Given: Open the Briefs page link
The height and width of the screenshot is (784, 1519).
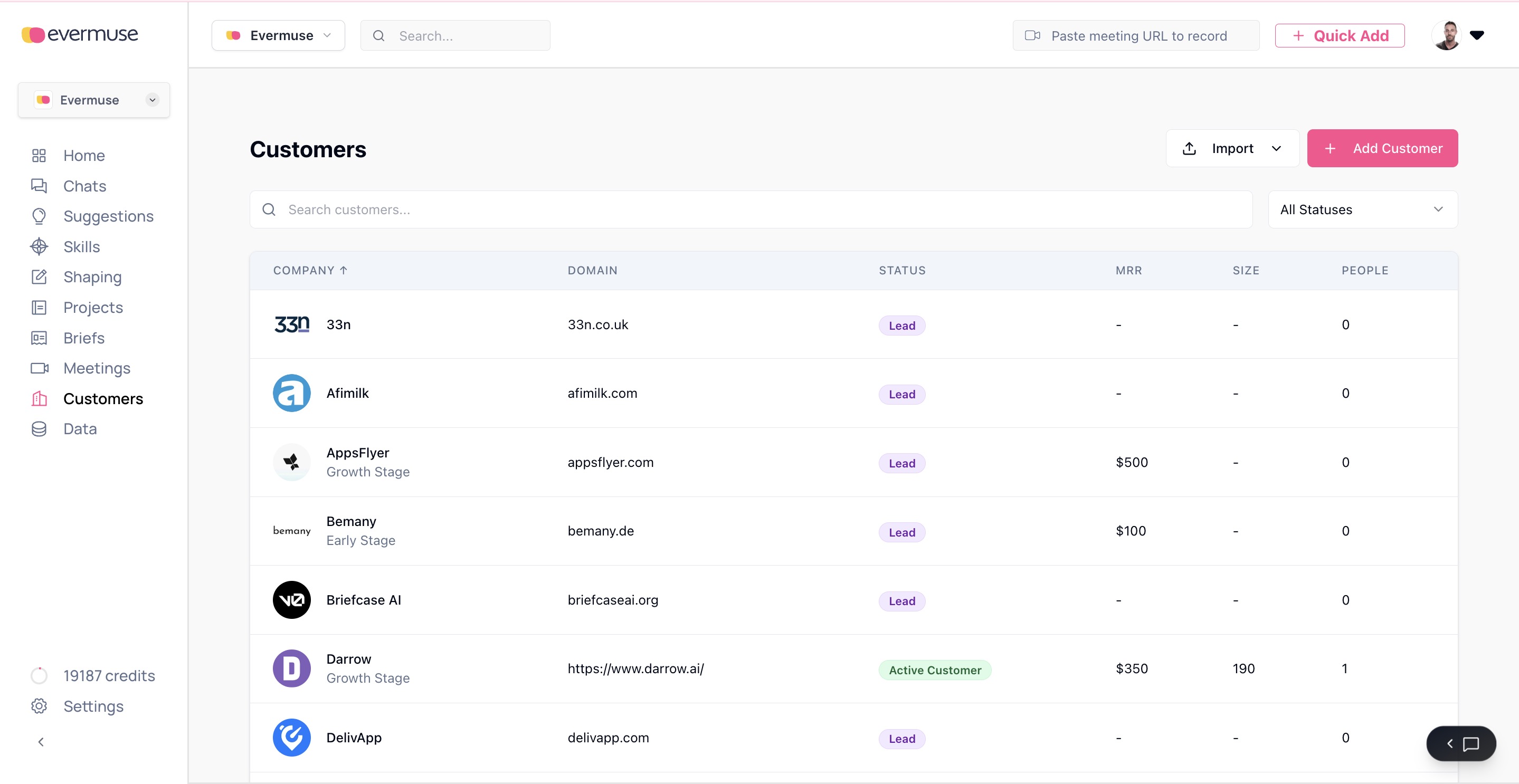Looking at the screenshot, I should pyautogui.click(x=84, y=338).
